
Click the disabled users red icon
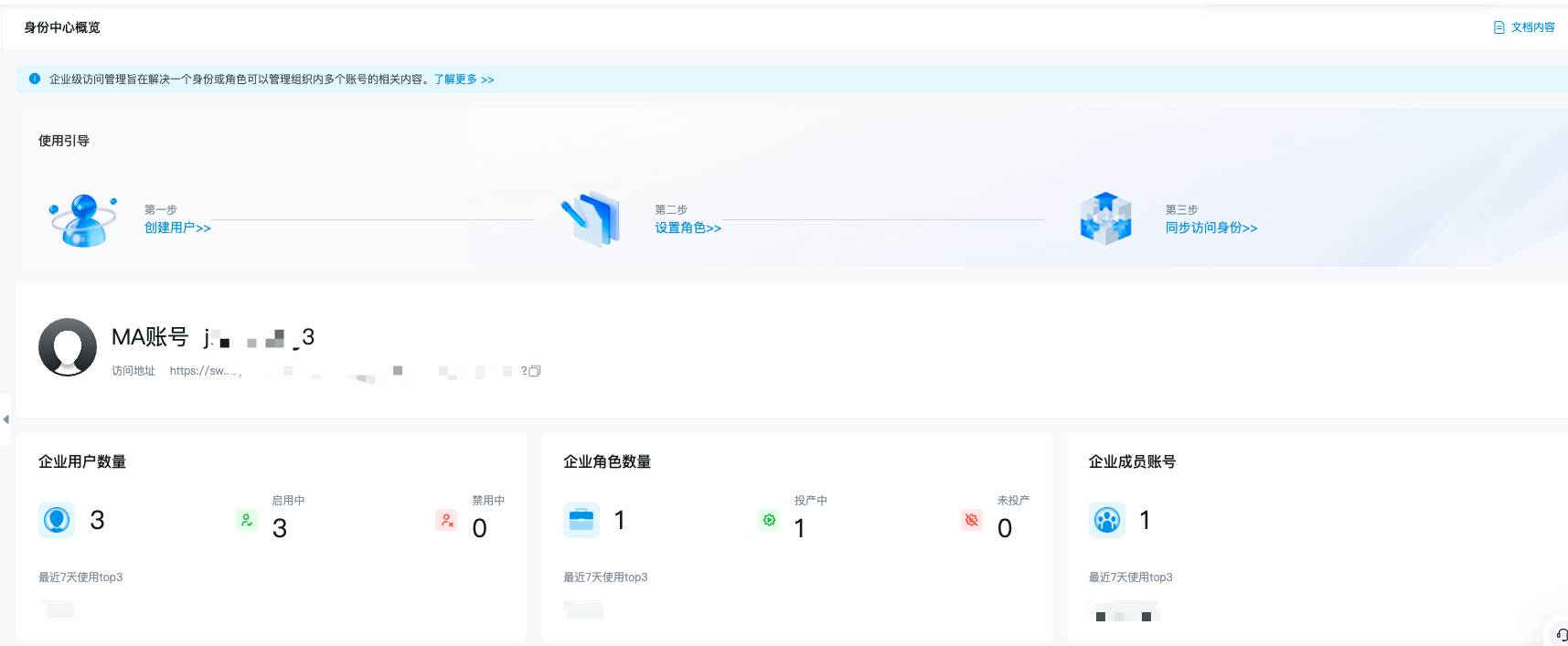tap(446, 520)
